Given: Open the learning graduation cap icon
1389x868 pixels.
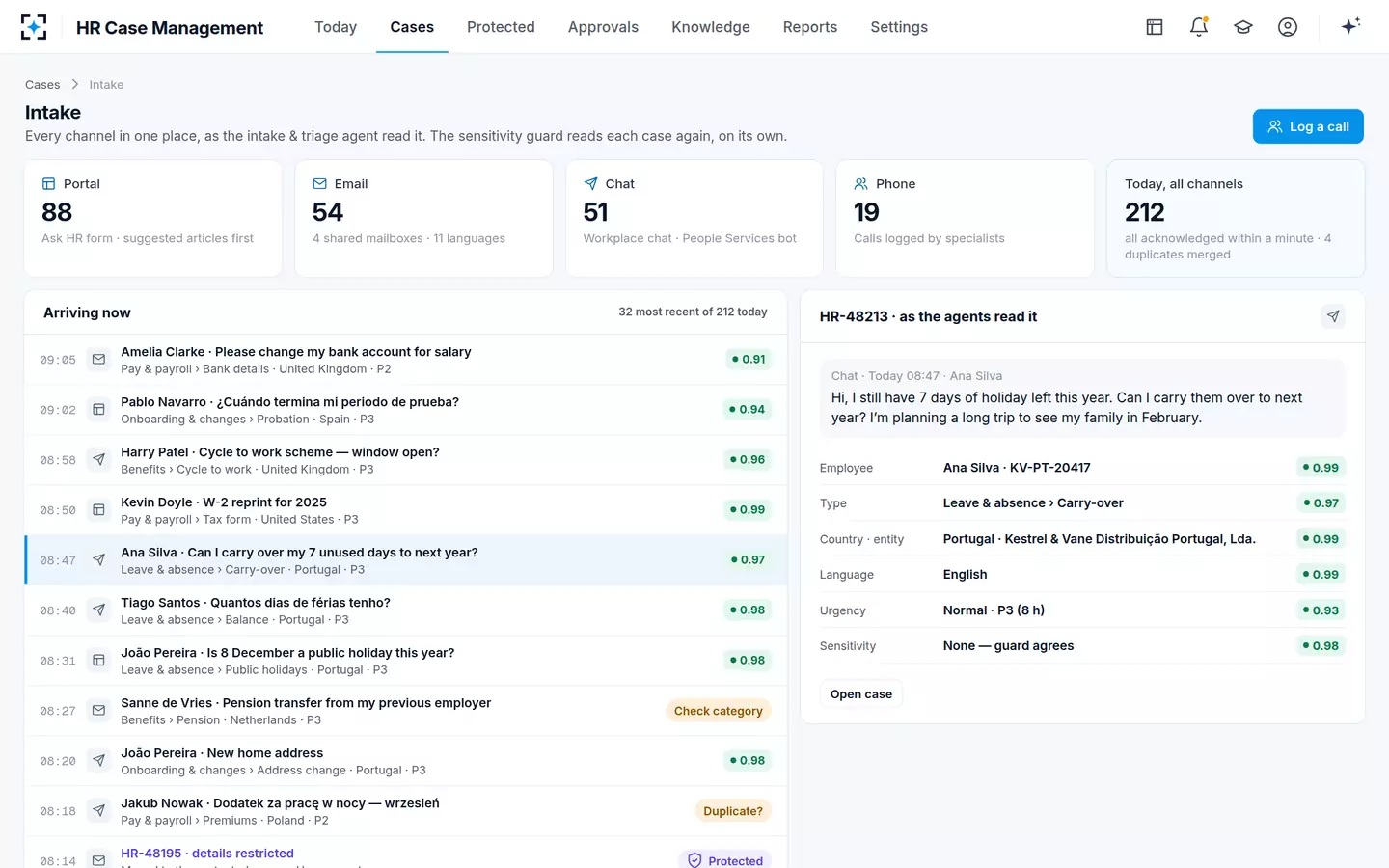Looking at the screenshot, I should click(1243, 27).
